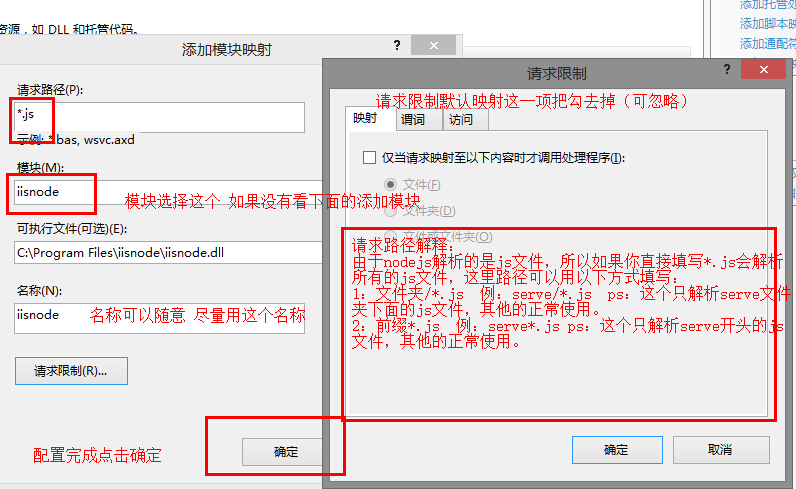Viewport: 796px width, 489px height.
Task: Click the help icon in 请求限制 dialog
Action: click(x=725, y=71)
